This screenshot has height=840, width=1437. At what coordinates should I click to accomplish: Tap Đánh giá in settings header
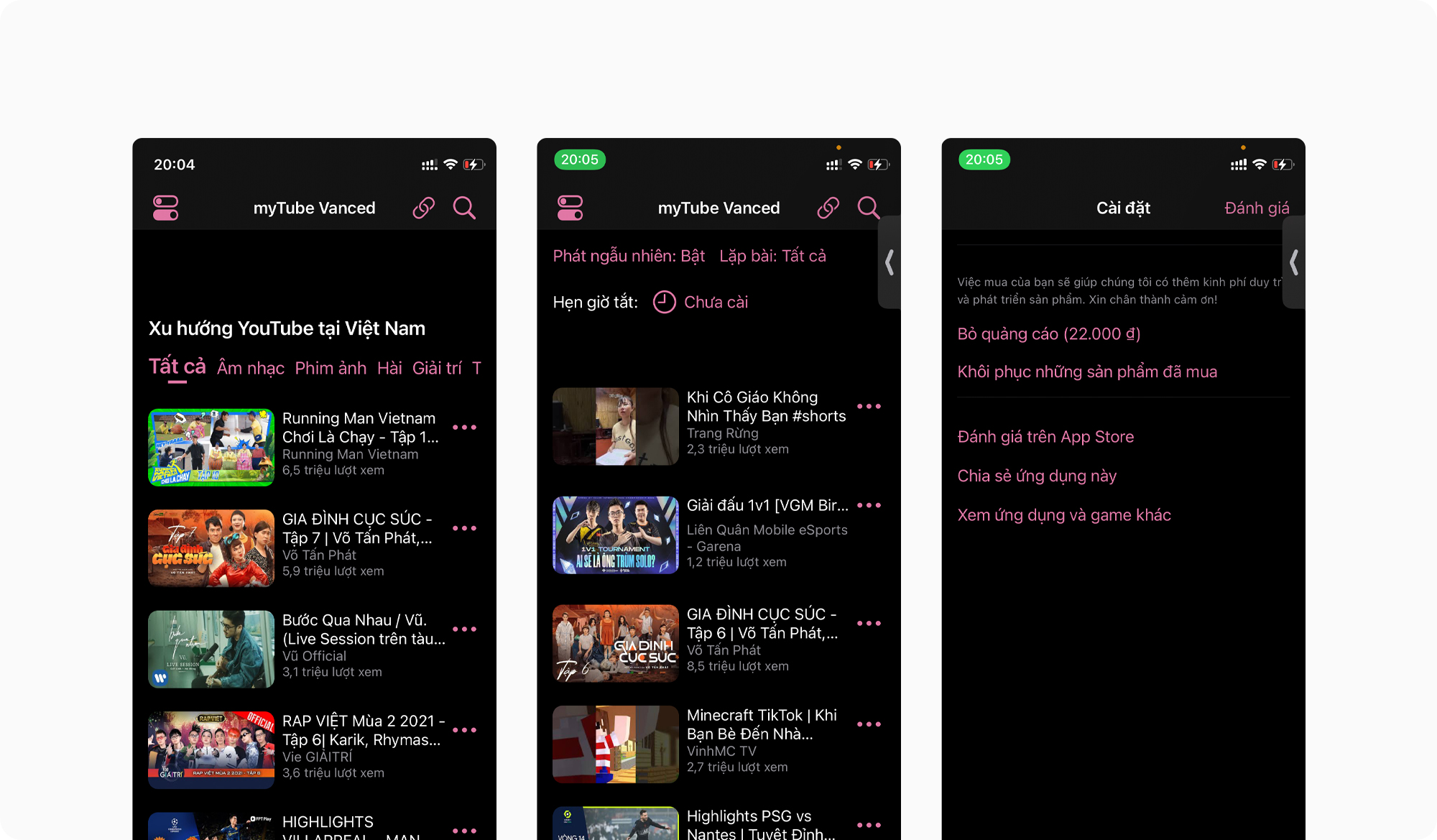[x=1257, y=208]
